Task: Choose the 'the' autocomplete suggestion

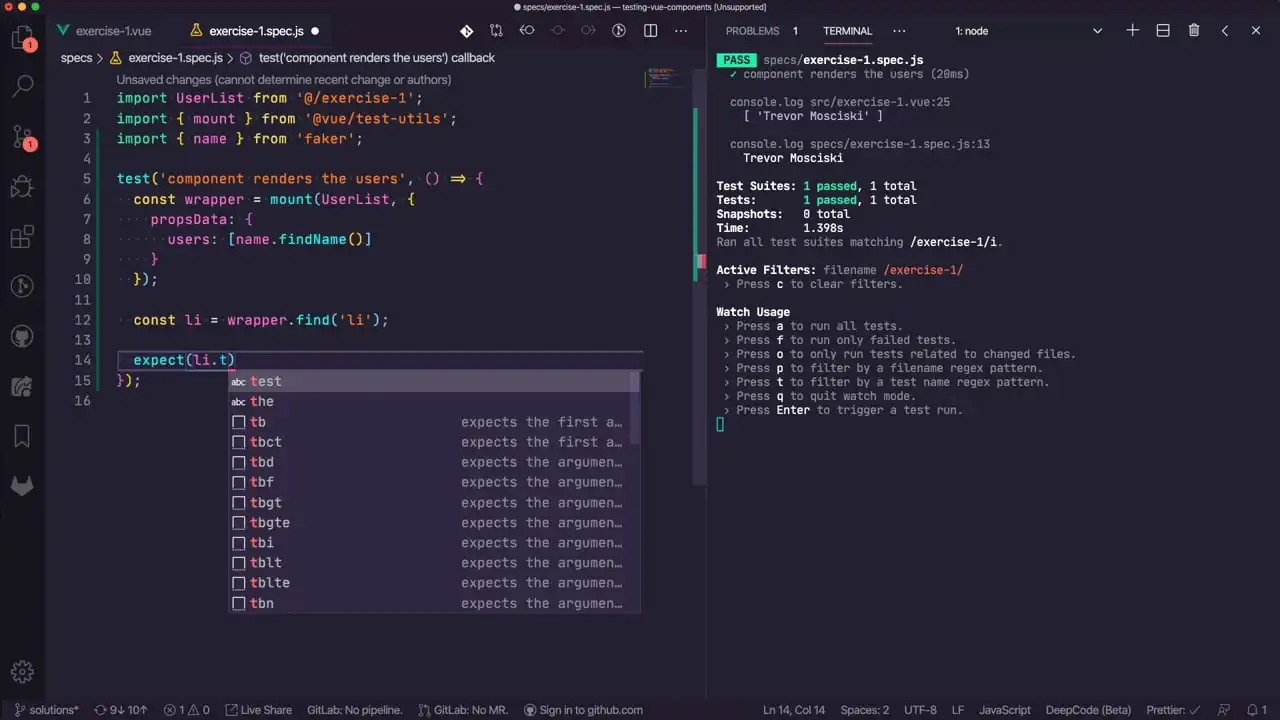Action: pos(434,401)
